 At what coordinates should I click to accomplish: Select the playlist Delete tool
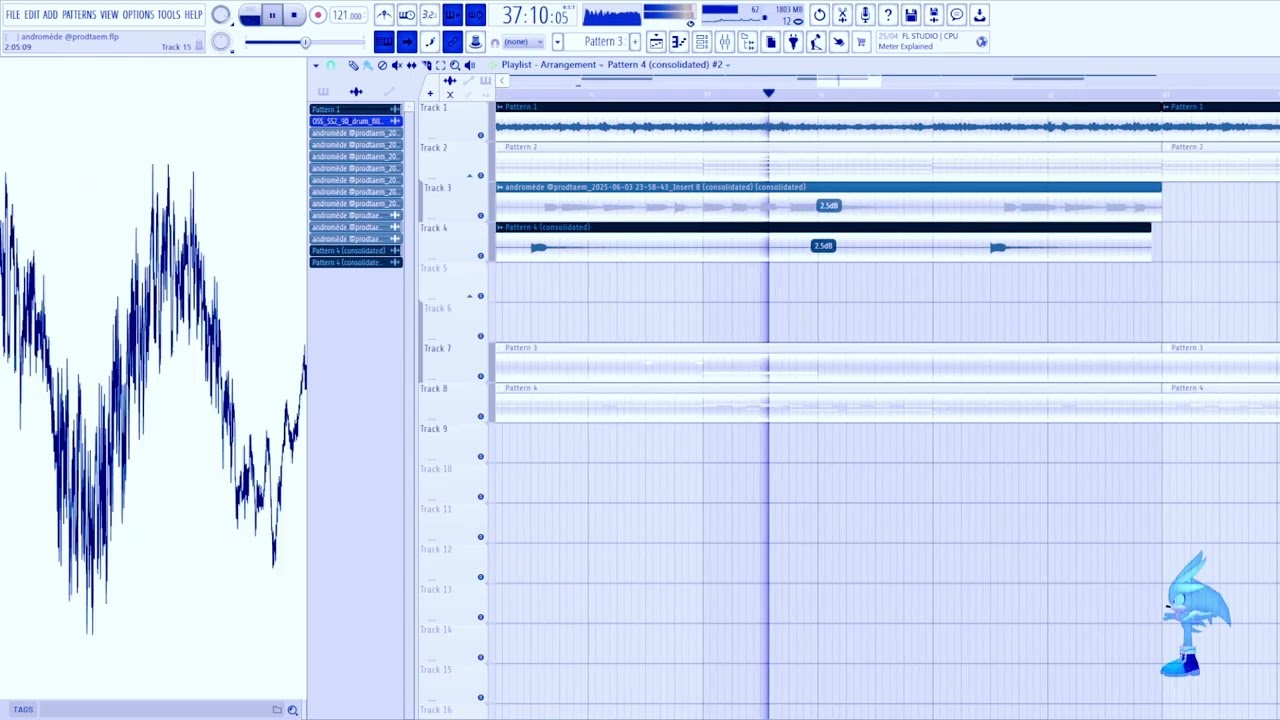pos(382,65)
